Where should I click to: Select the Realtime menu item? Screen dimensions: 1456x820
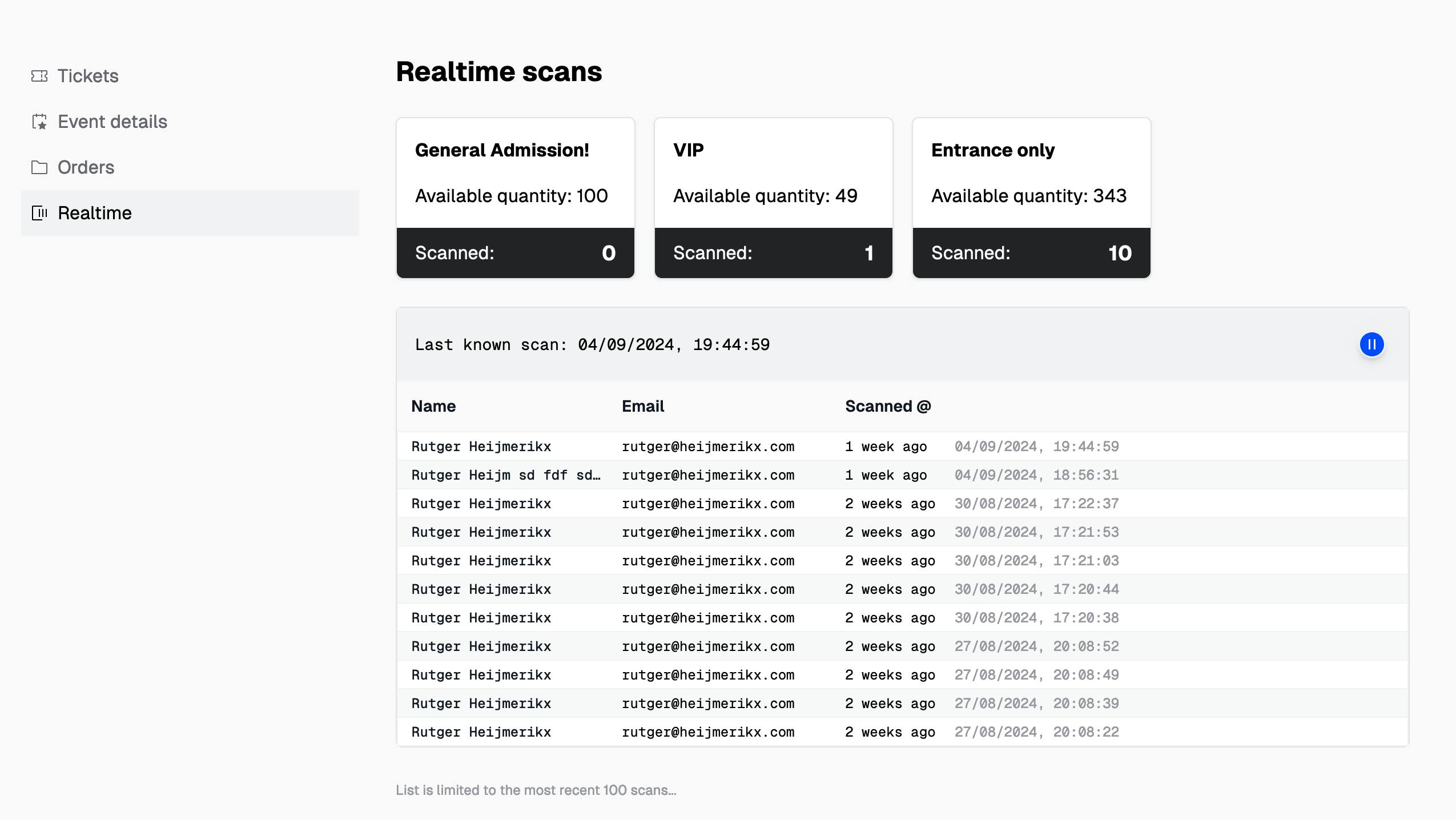[95, 213]
